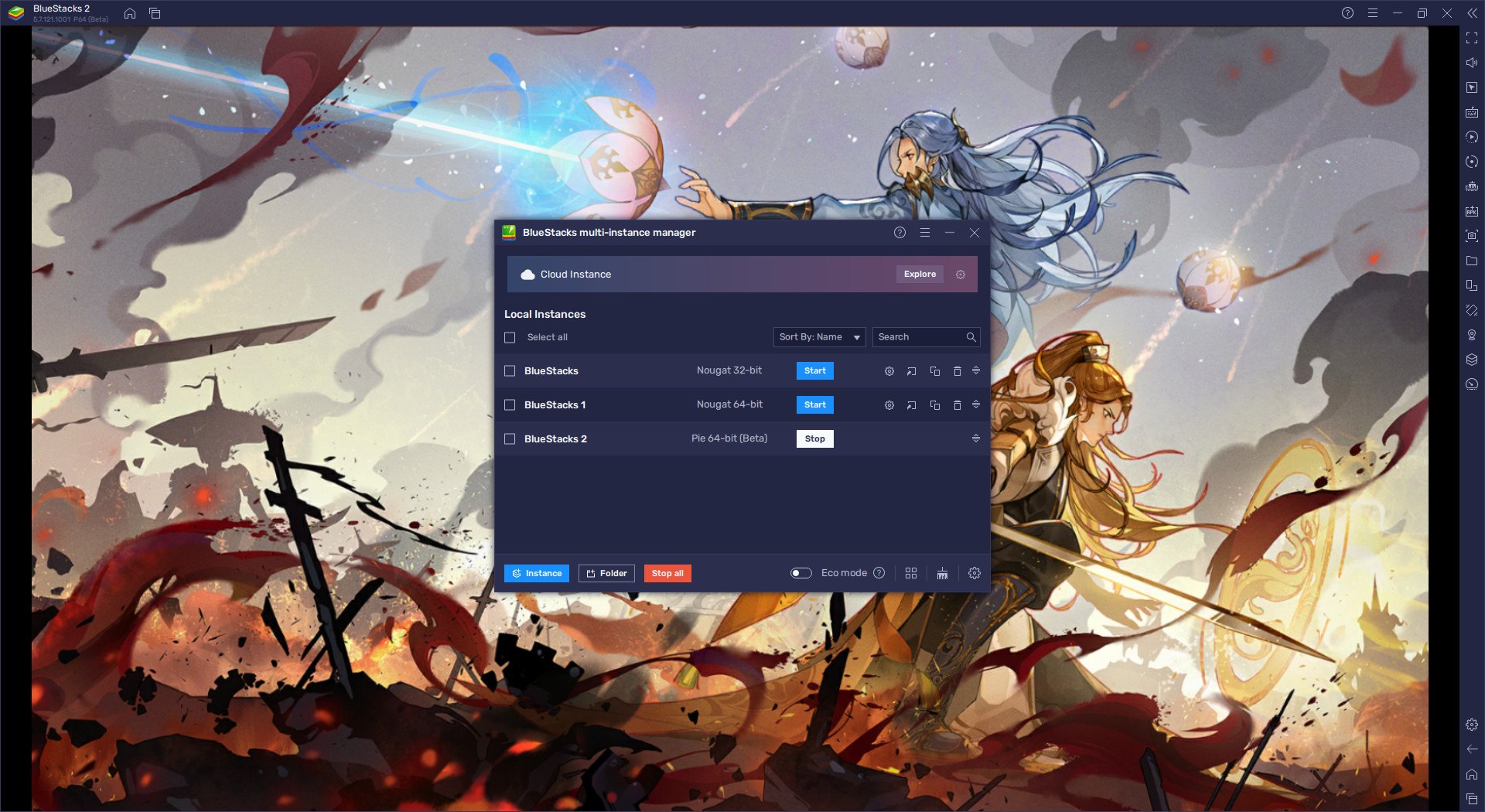Viewport: 1485px width, 812px height.
Task: Arrange instances with the grid icon
Action: click(x=911, y=573)
